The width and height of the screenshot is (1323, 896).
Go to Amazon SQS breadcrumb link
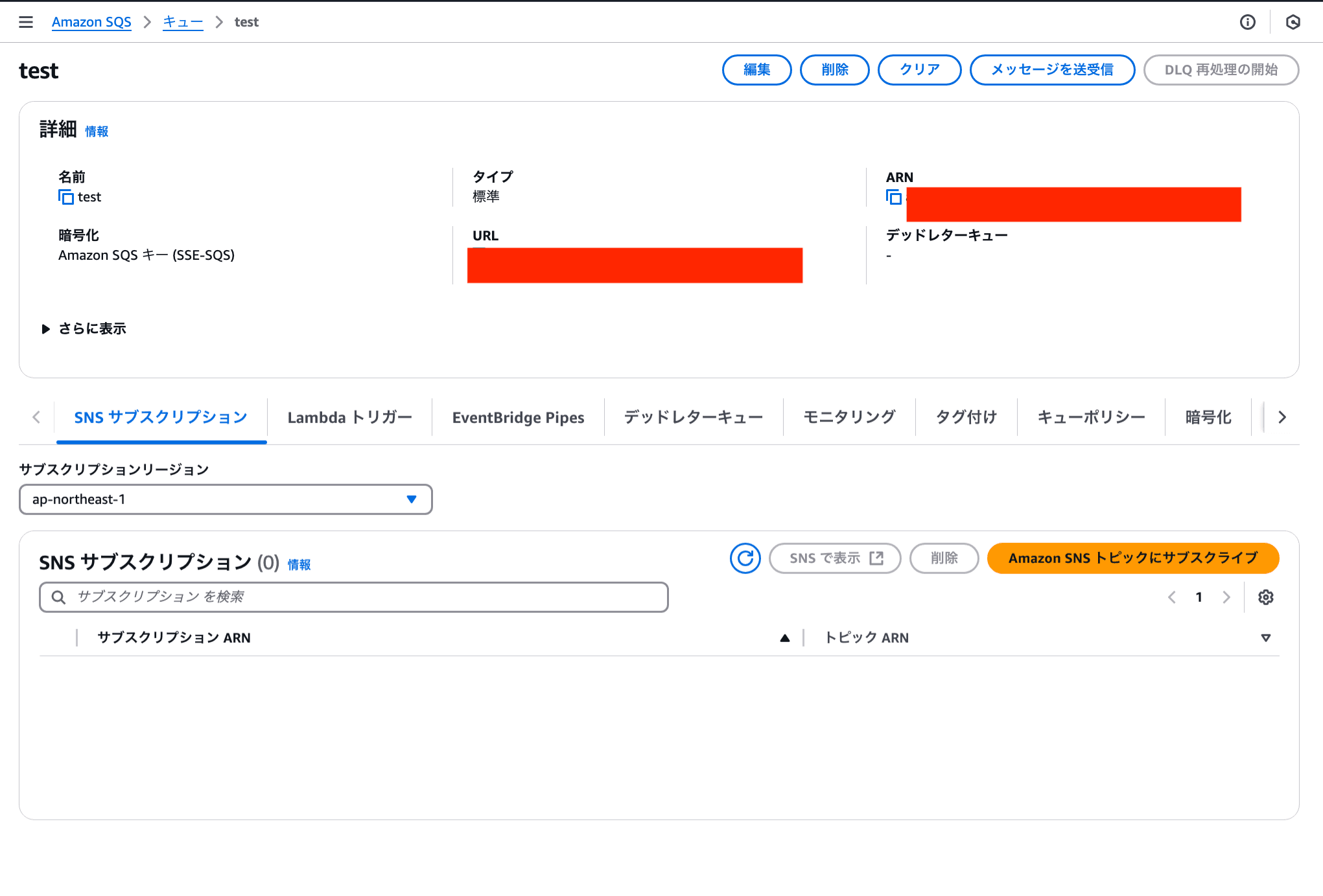pos(91,22)
